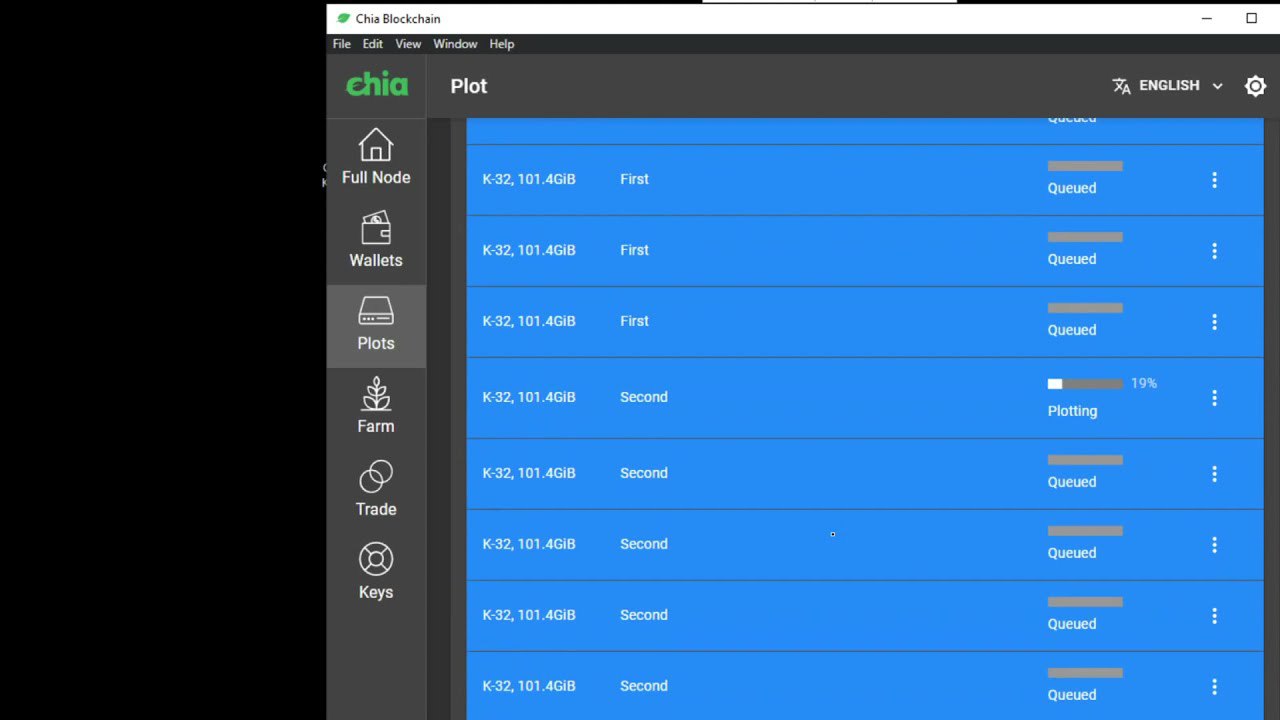Click K-32, 101.4GiB in the Plotting row

click(529, 397)
